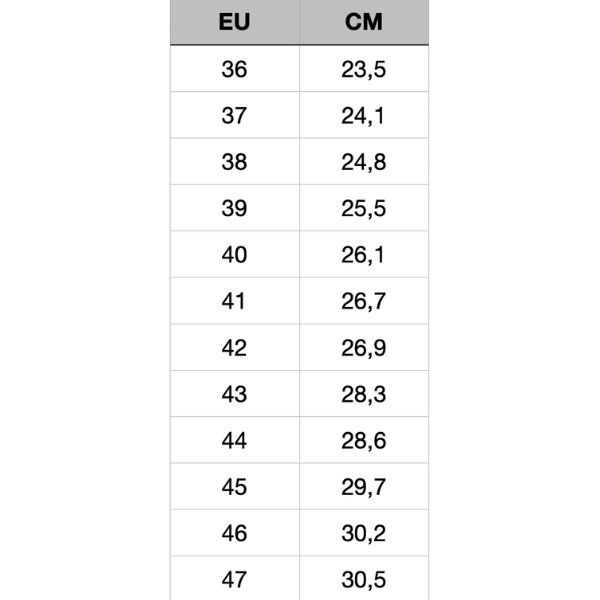The width and height of the screenshot is (600, 600).
Task: Choose the EU size 44 cell
Action: [x=234, y=440]
